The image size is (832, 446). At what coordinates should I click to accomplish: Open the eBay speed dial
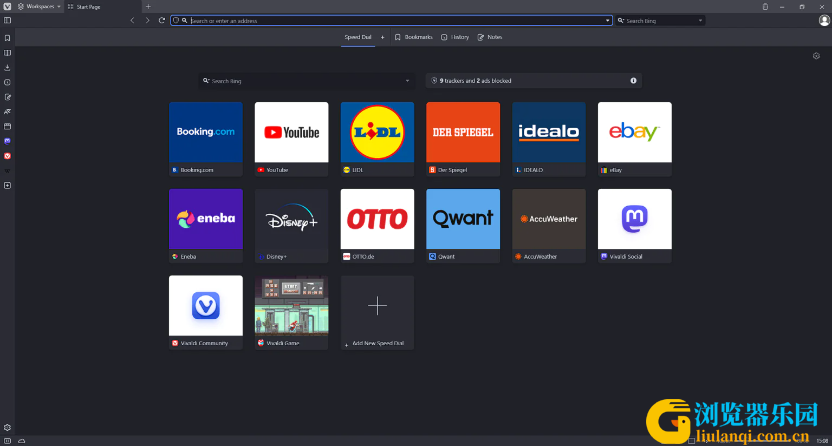[x=635, y=139]
